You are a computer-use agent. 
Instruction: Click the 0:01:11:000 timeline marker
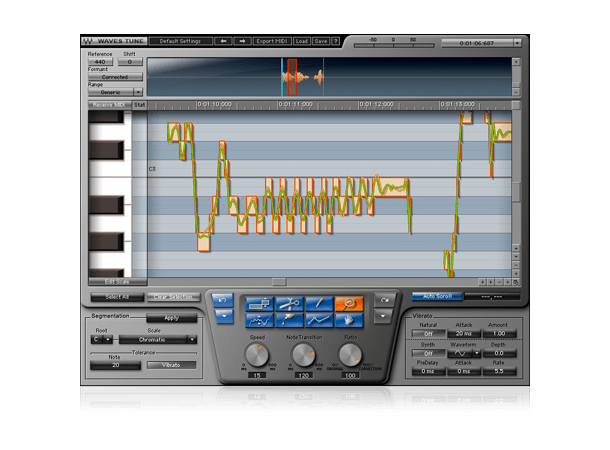pyautogui.click(x=296, y=105)
